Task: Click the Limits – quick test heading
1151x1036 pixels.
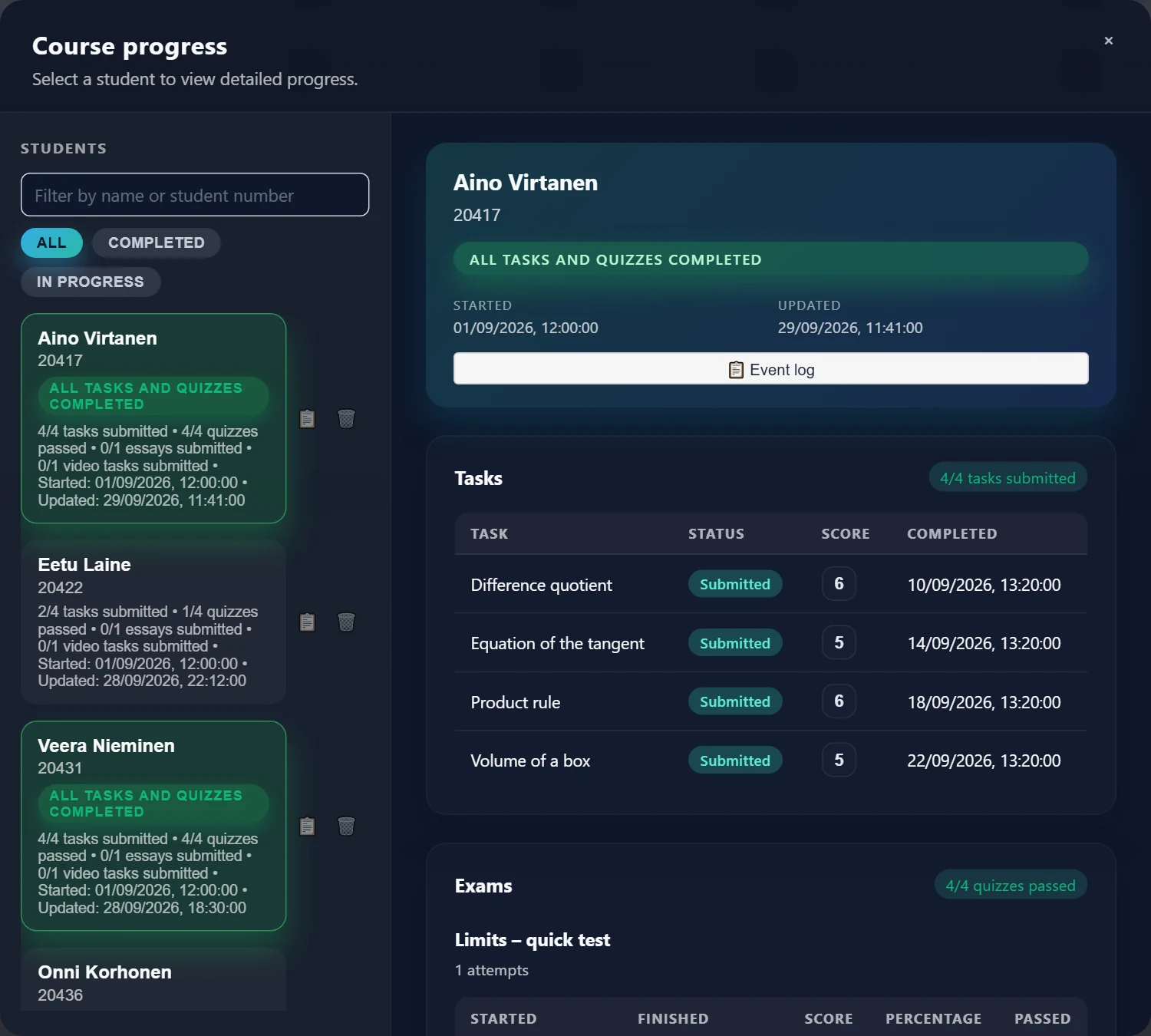Action: [532, 939]
